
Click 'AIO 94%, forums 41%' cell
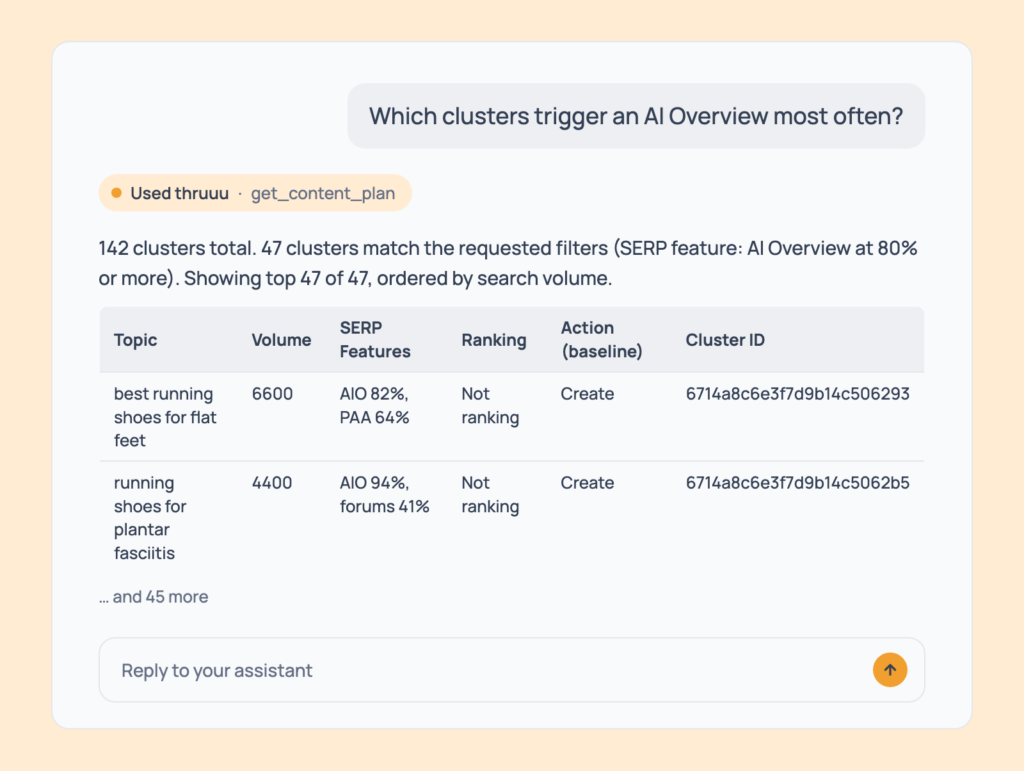click(384, 494)
